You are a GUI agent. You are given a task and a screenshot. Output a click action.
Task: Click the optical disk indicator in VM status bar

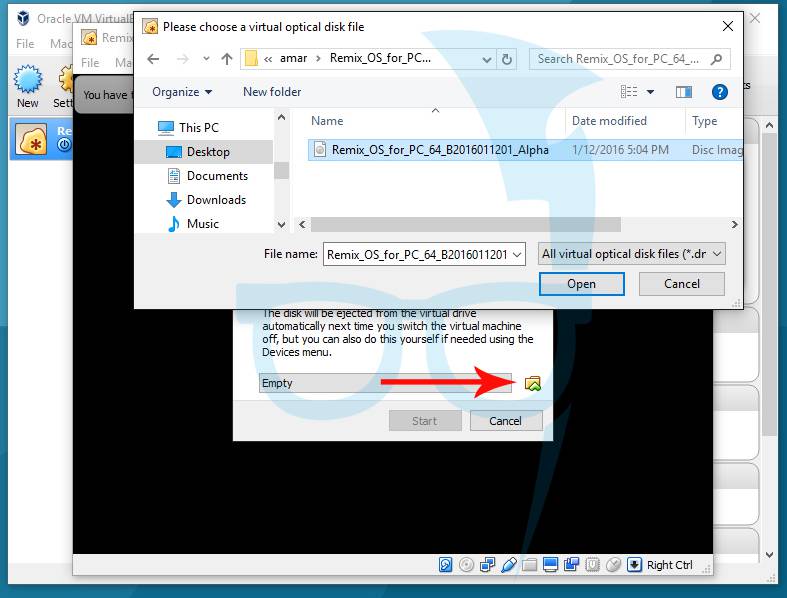tap(466, 565)
